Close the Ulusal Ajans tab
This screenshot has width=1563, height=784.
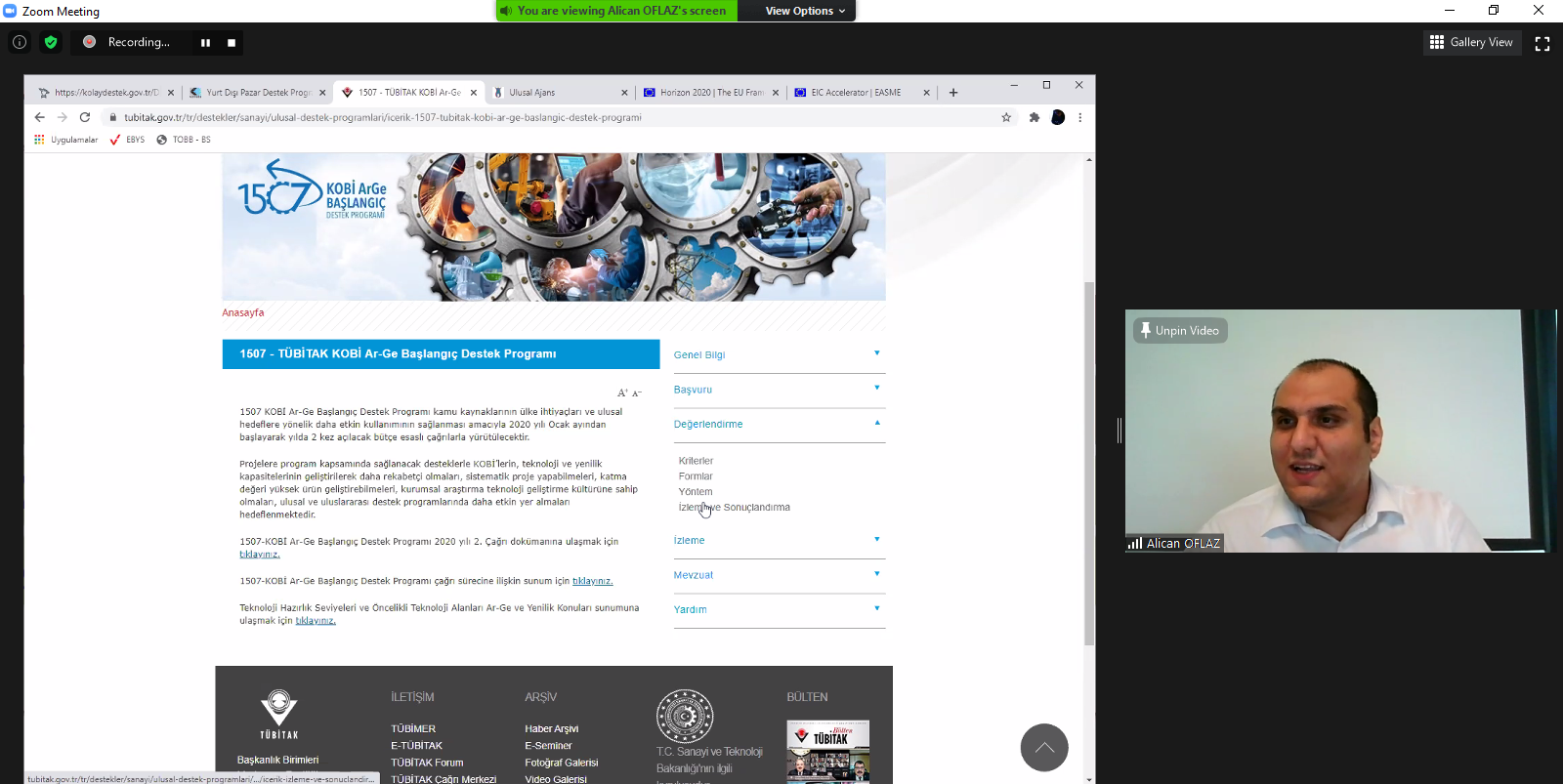(625, 93)
